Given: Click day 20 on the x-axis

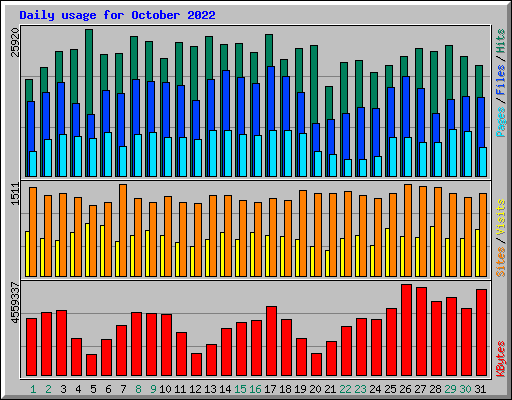Looking at the screenshot, I should [x=315, y=389].
